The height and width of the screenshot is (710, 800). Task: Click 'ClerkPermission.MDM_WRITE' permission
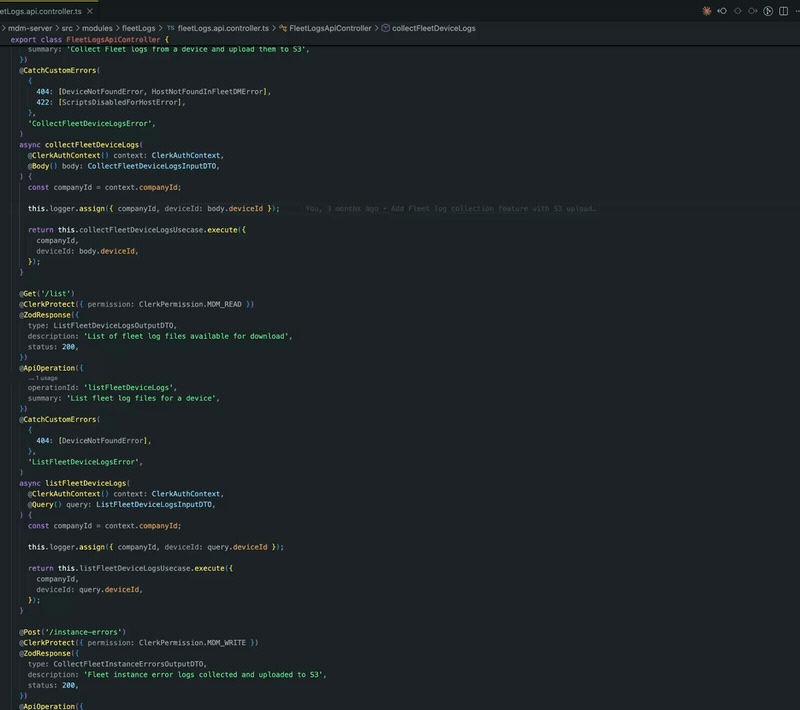click(x=192, y=643)
